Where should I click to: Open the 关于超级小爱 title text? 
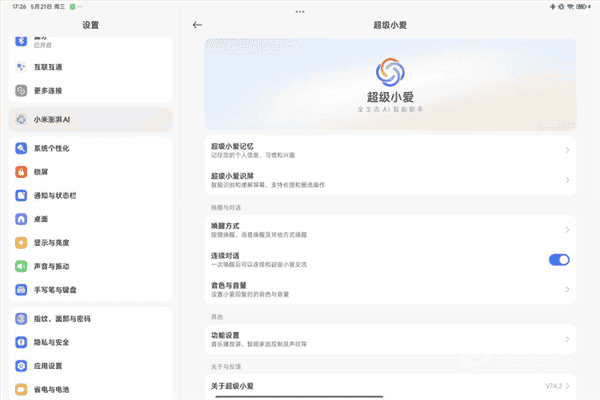pyautogui.click(x=232, y=386)
